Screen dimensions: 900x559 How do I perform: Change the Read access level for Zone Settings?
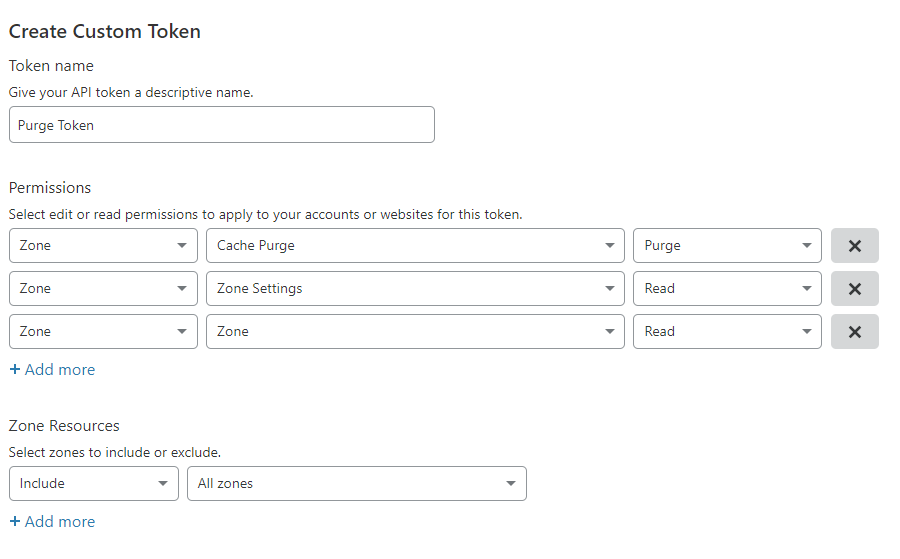727,288
